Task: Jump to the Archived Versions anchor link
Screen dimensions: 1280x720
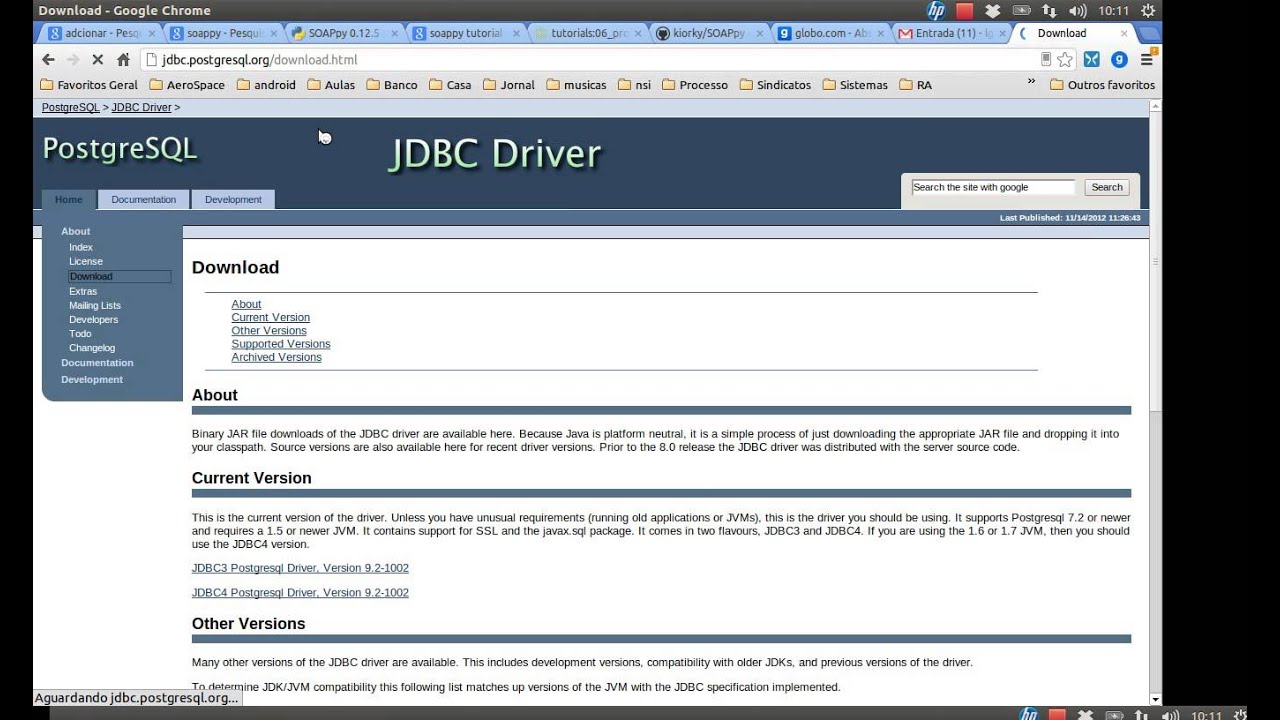Action: click(x=277, y=357)
